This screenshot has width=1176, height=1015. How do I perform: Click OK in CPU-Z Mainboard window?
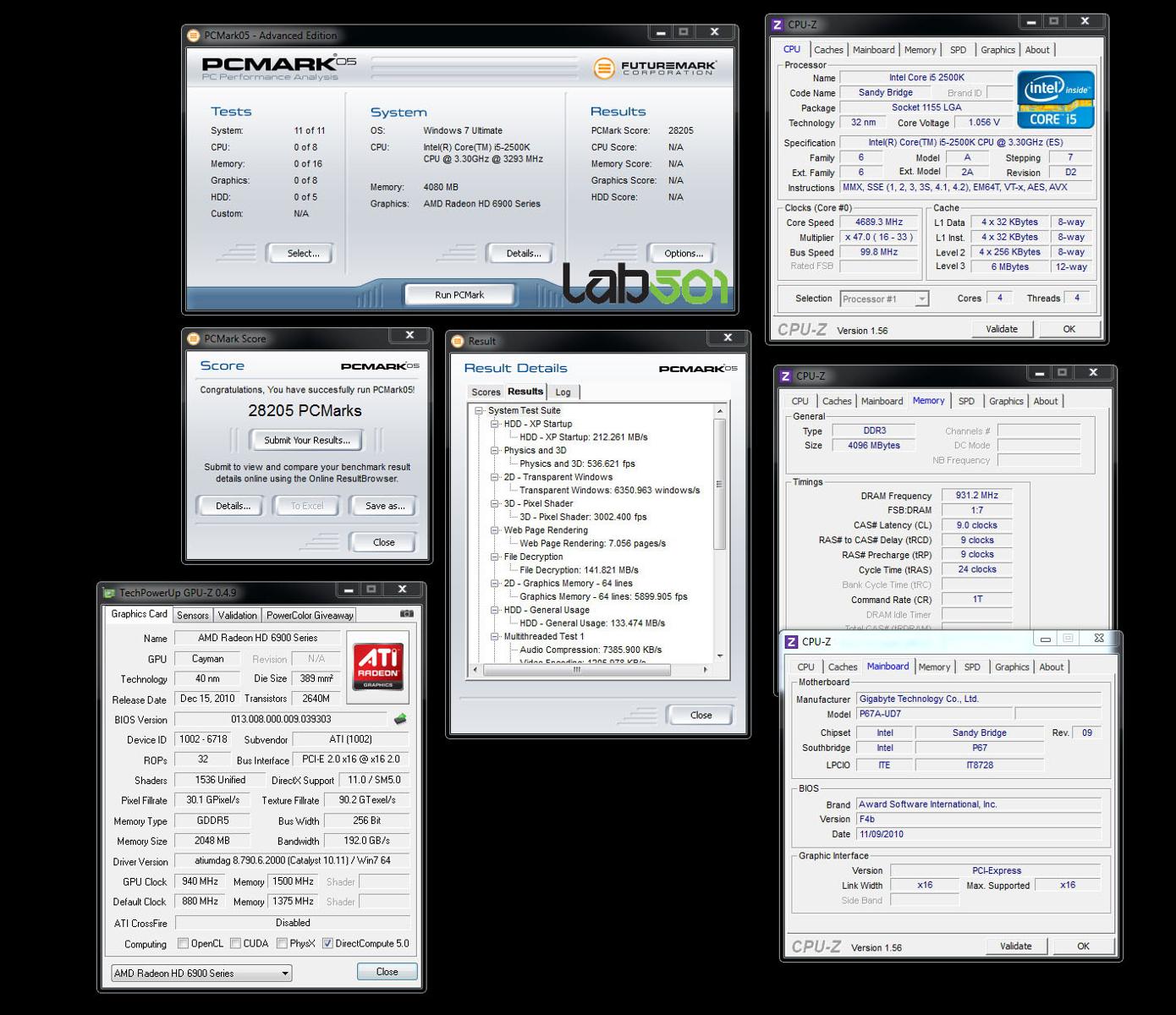(1083, 946)
